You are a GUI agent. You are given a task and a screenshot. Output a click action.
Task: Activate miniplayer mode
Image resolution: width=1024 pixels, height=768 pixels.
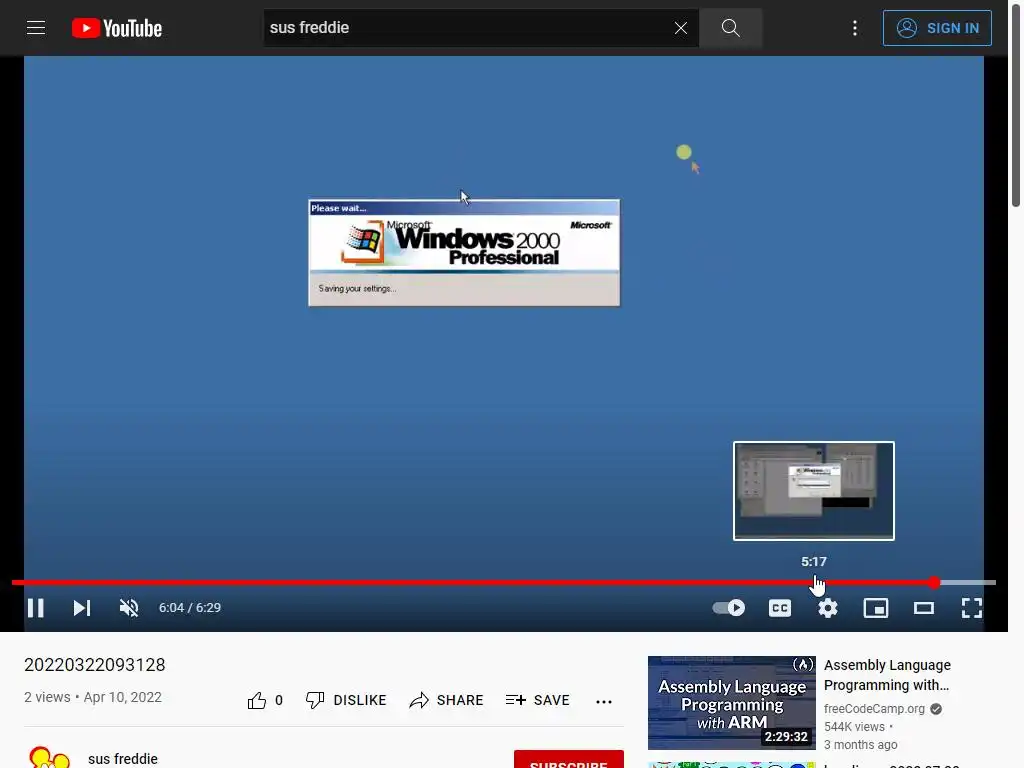point(876,608)
